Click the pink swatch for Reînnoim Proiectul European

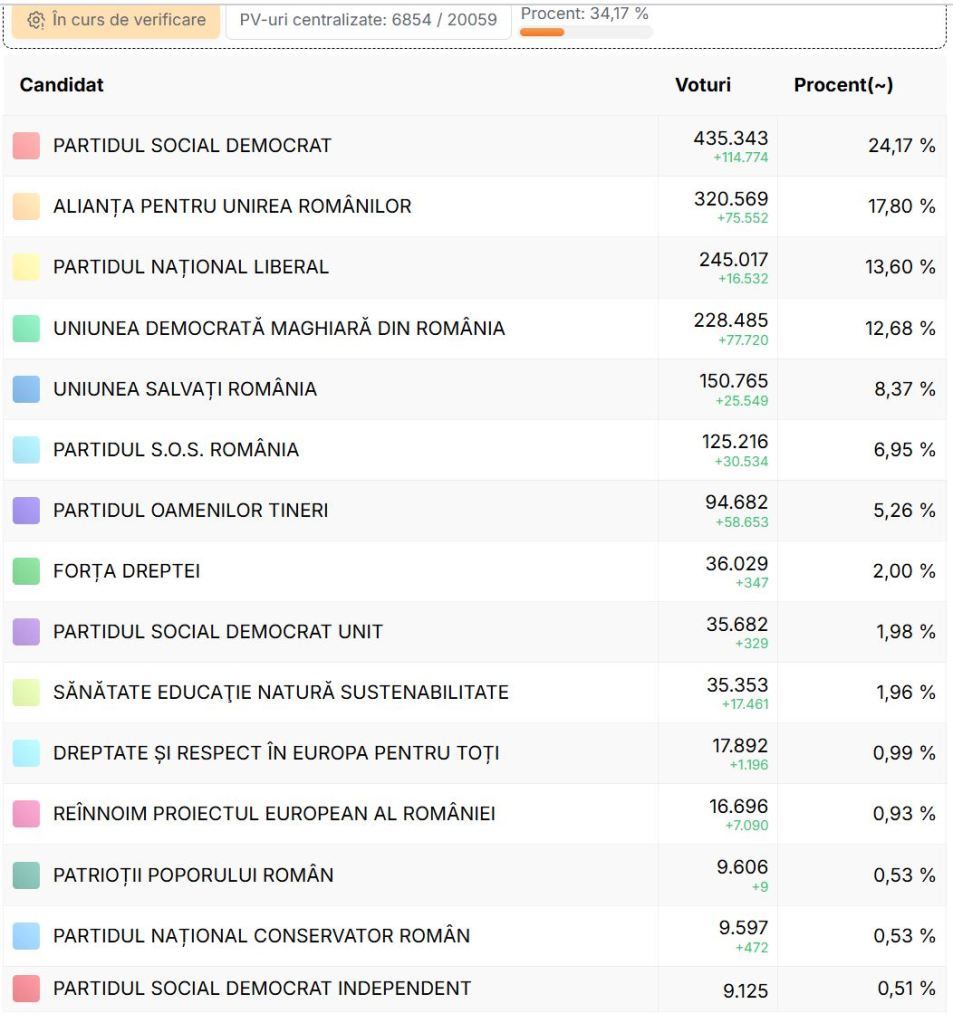pyautogui.click(x=26, y=814)
